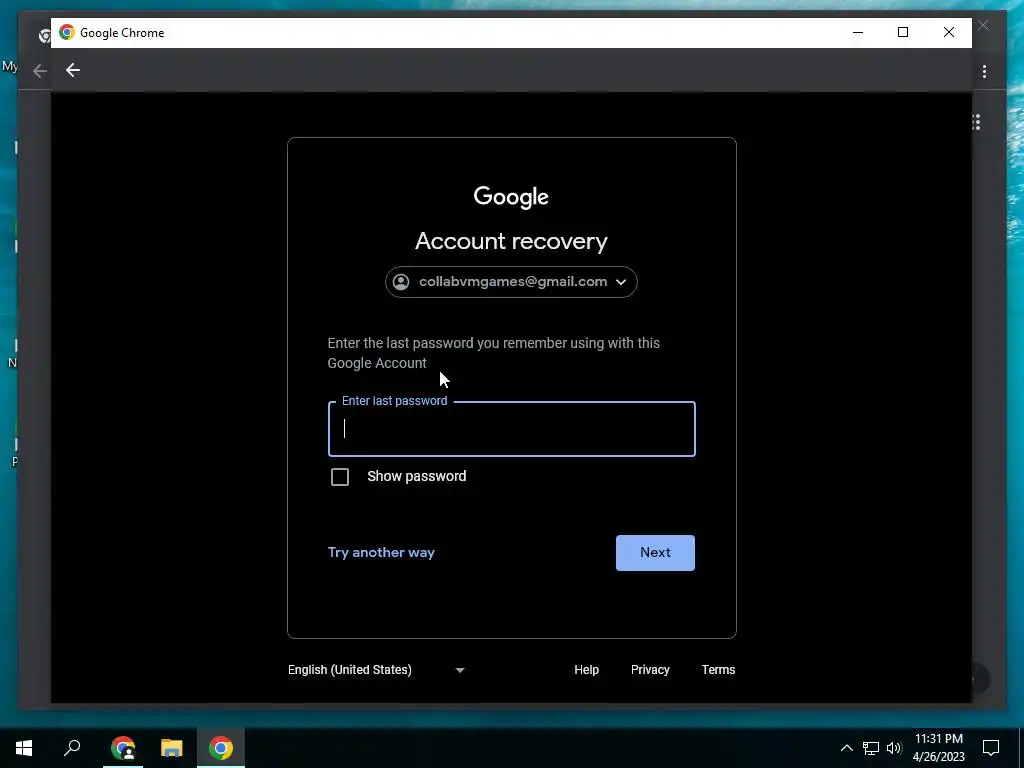Open the English (United States) language dropdown
Screen dimensions: 1024x768
point(376,669)
